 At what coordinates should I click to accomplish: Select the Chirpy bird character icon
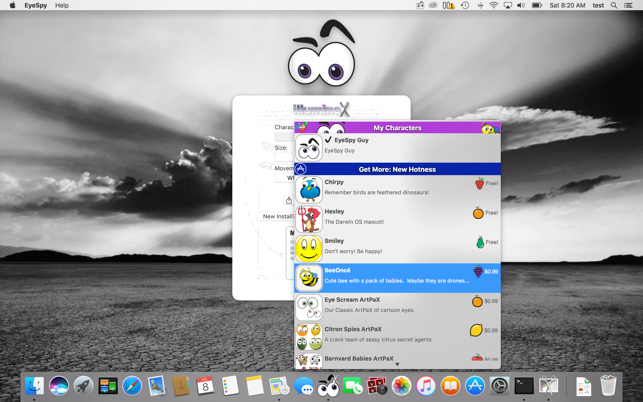pos(308,190)
